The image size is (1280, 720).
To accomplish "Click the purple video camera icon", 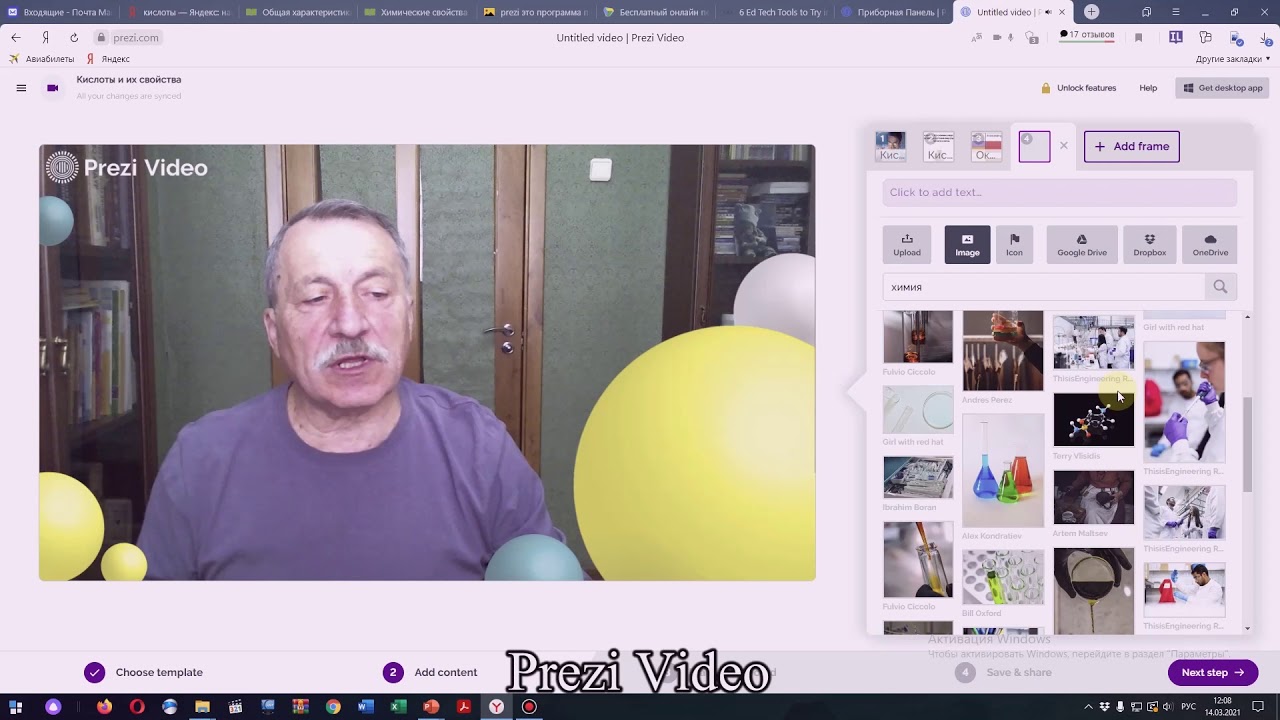I will click(x=53, y=88).
